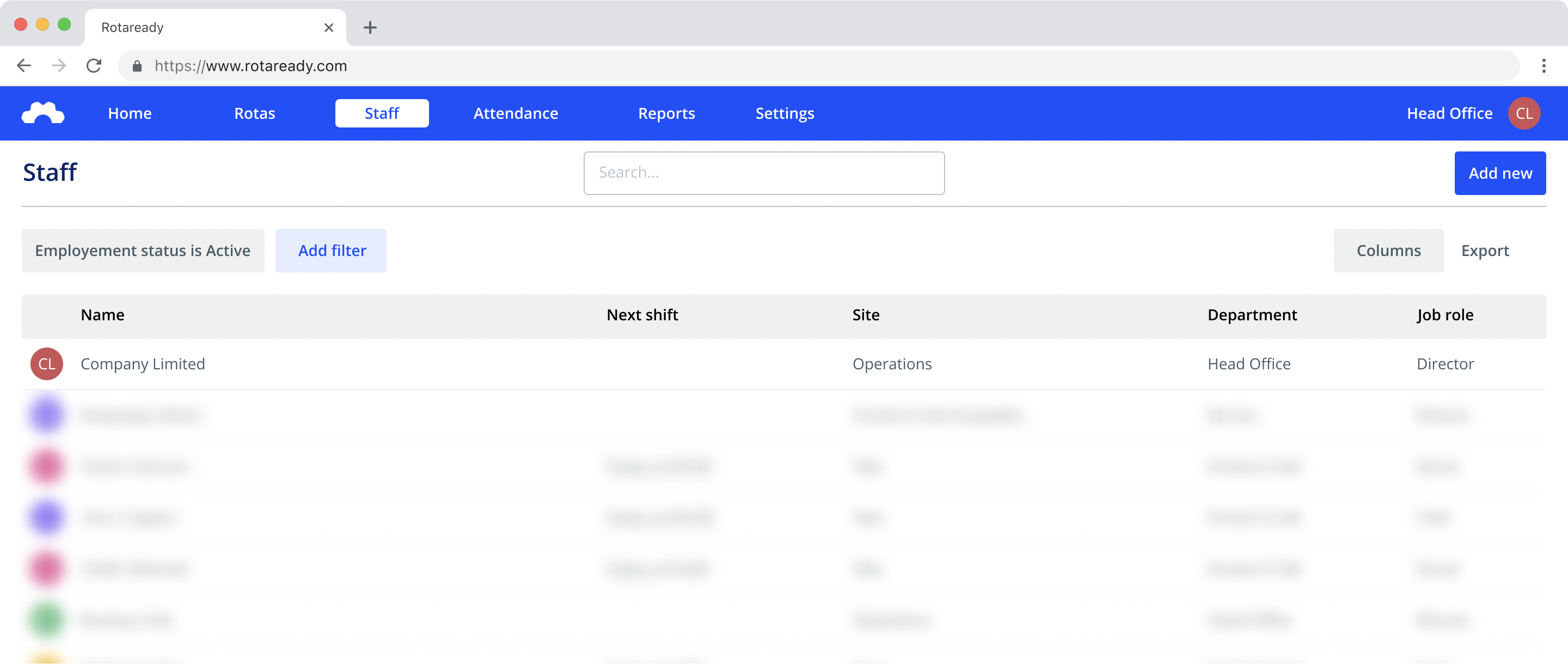Click the CL user avatar in the navbar
1568x664 pixels.
click(1524, 113)
